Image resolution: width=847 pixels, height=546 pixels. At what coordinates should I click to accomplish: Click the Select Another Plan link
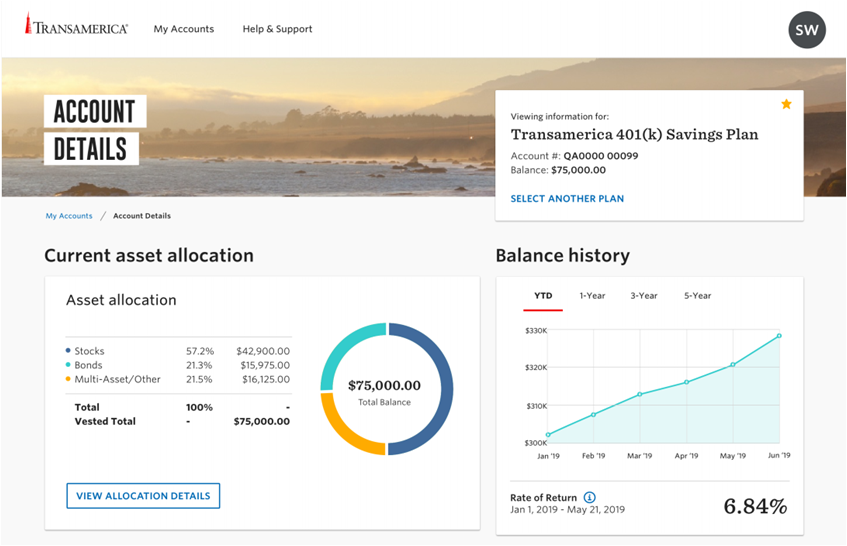tap(567, 199)
